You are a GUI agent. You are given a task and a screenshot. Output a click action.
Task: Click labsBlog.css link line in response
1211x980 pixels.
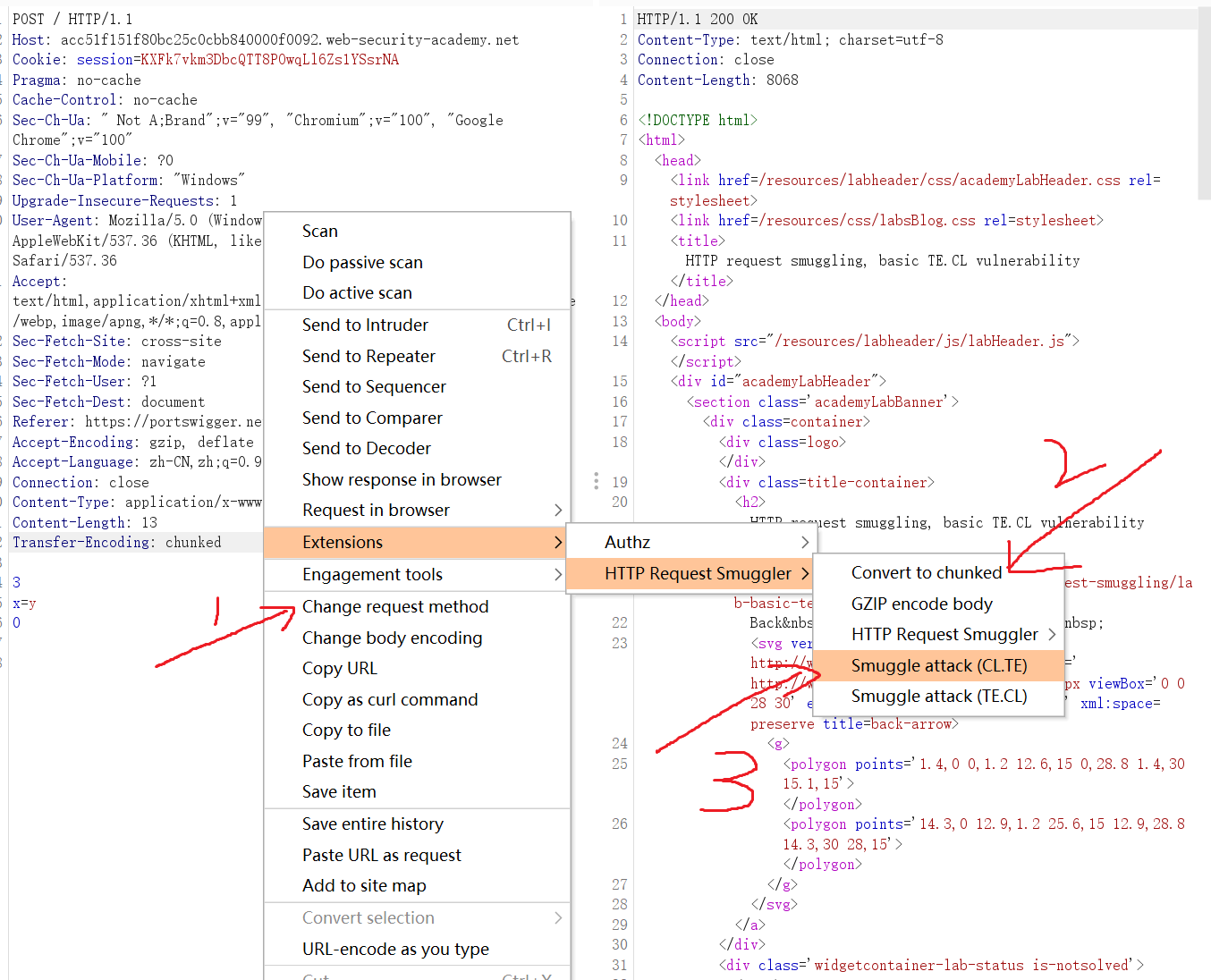point(887,220)
